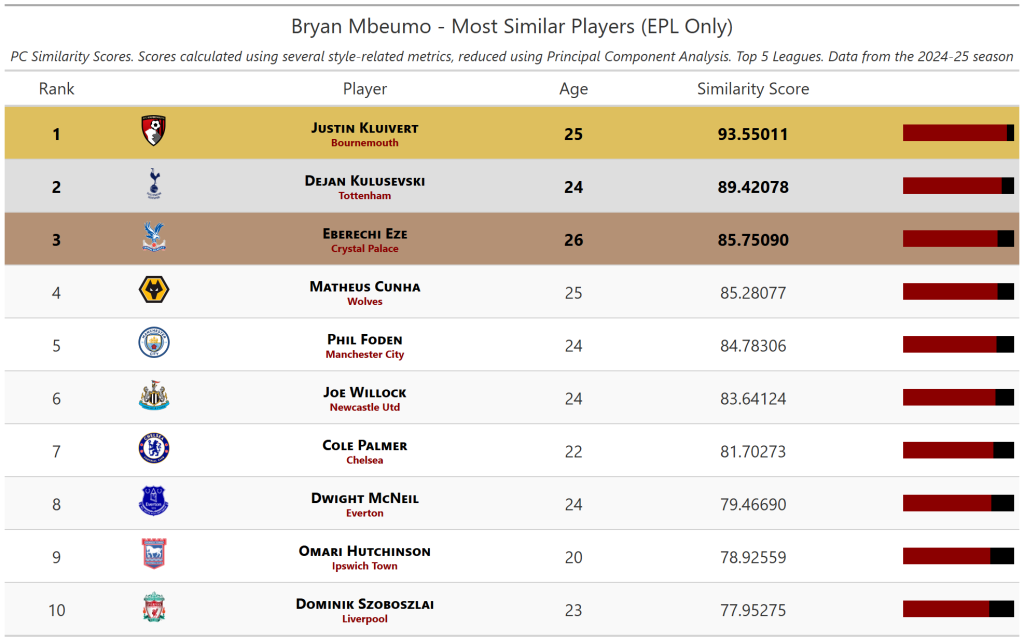Click the Ipswich Town club crest
Viewport: 1024px width, 641px height.
[x=154, y=555]
